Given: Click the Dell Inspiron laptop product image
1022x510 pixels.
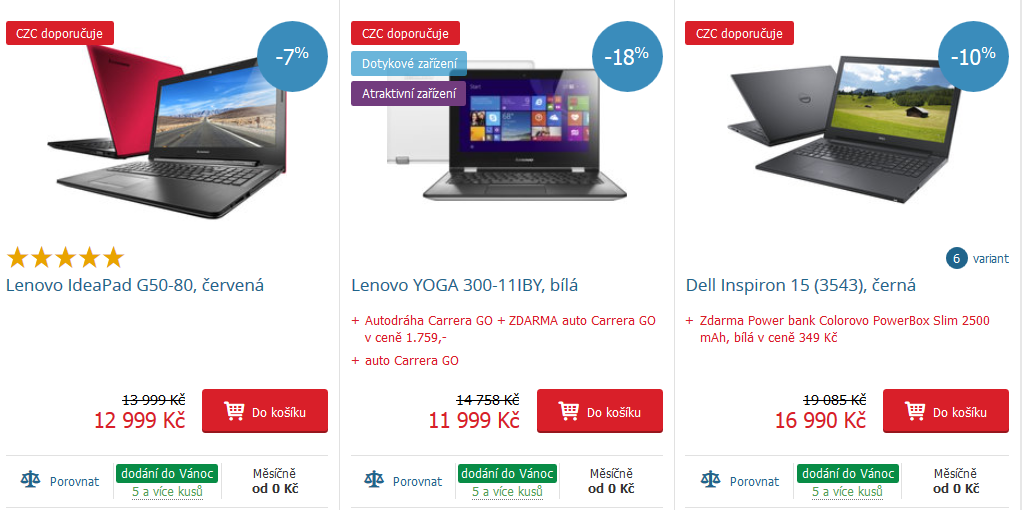Looking at the screenshot, I should [x=845, y=129].
